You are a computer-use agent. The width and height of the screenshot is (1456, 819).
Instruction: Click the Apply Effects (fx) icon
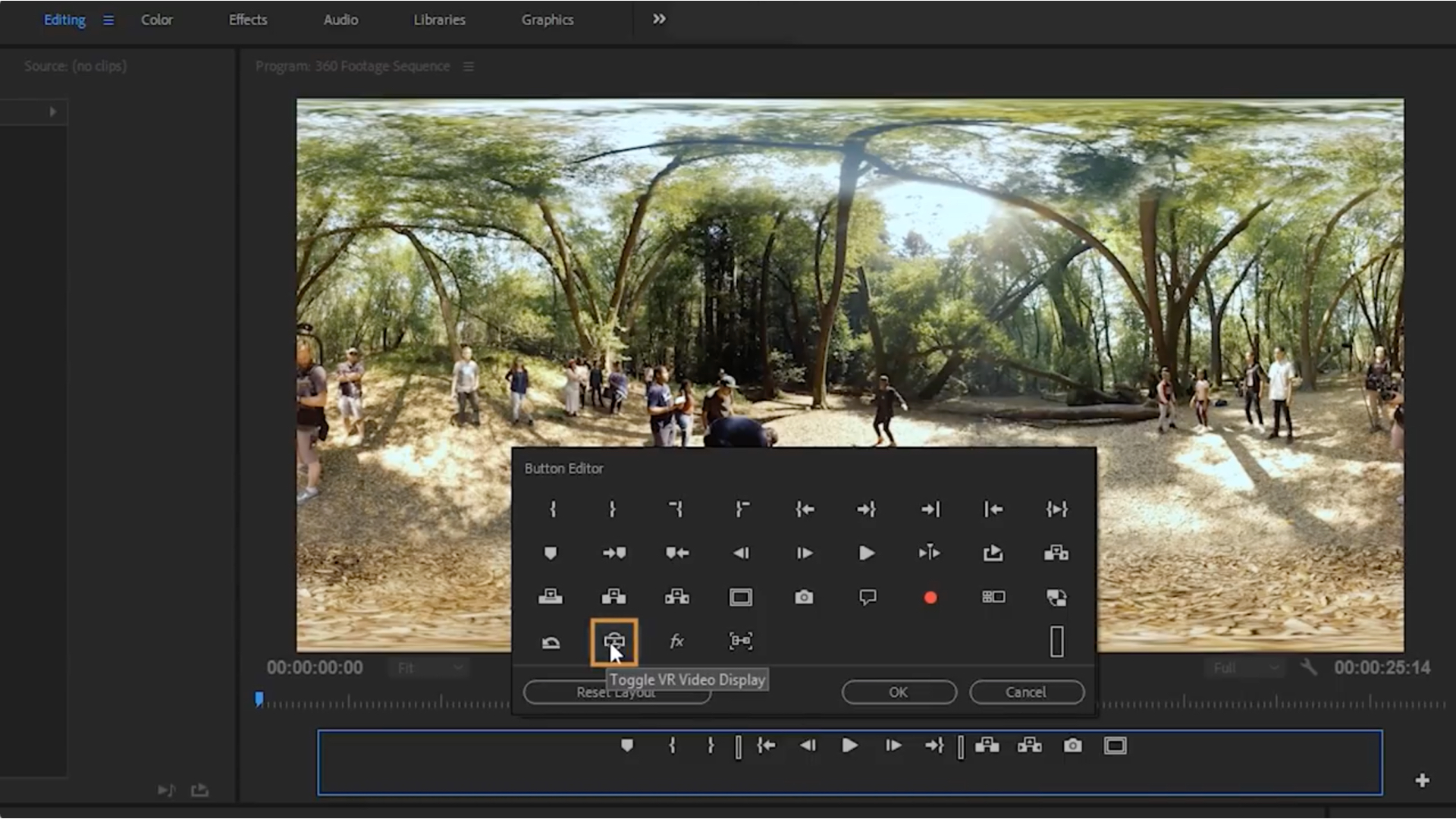pyautogui.click(x=677, y=641)
